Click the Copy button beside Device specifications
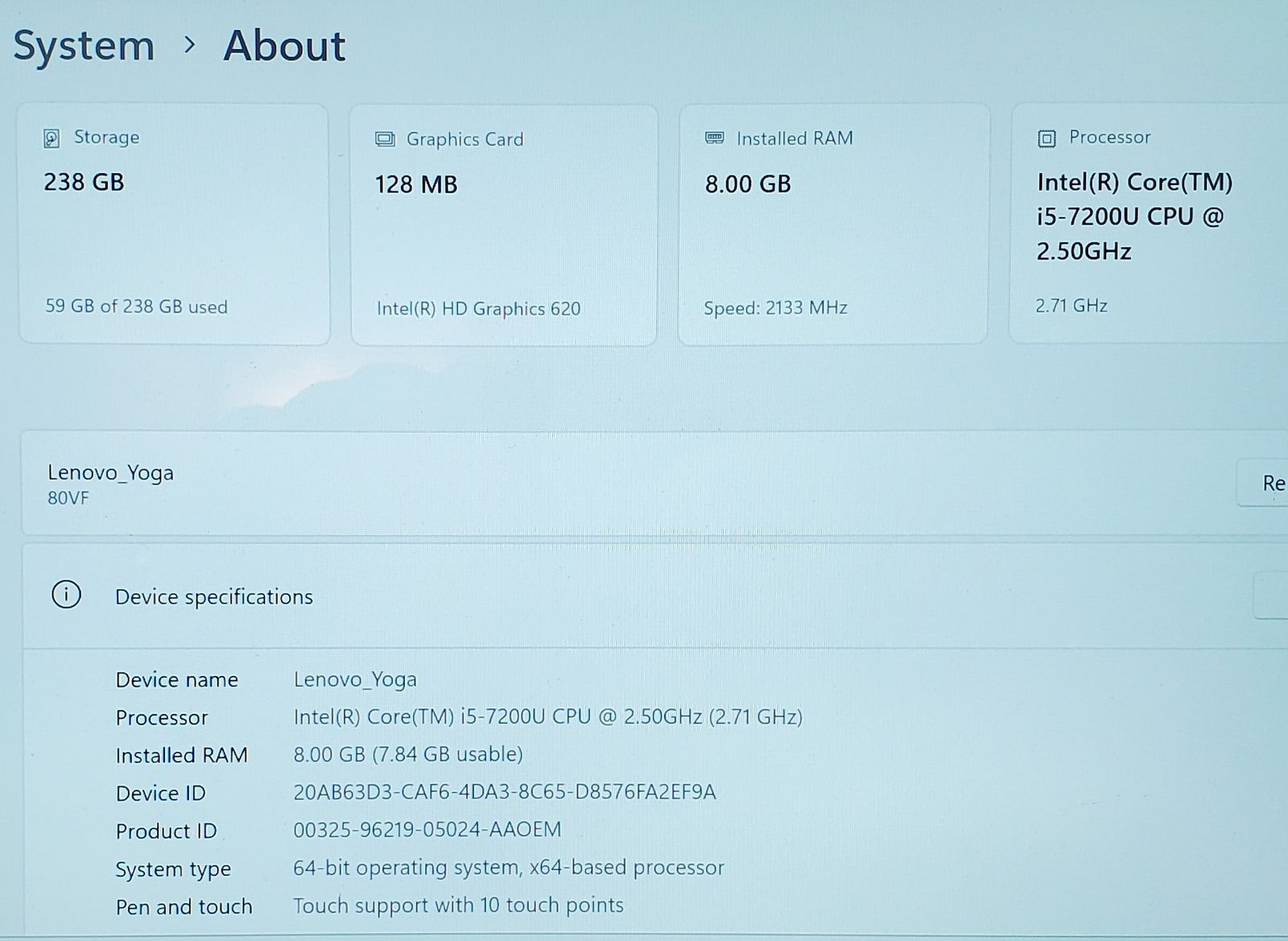 click(1272, 596)
